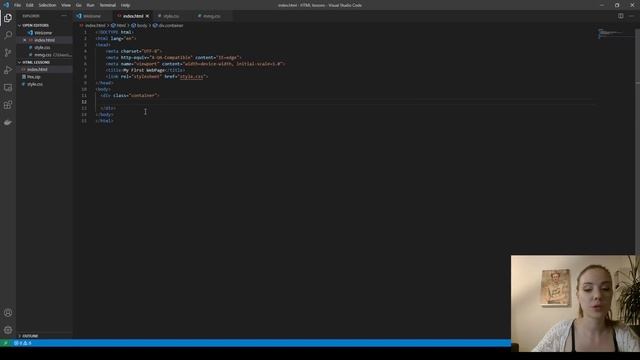The height and width of the screenshot is (360, 640).
Task: Open the View menu
Action: [x=66, y=5]
